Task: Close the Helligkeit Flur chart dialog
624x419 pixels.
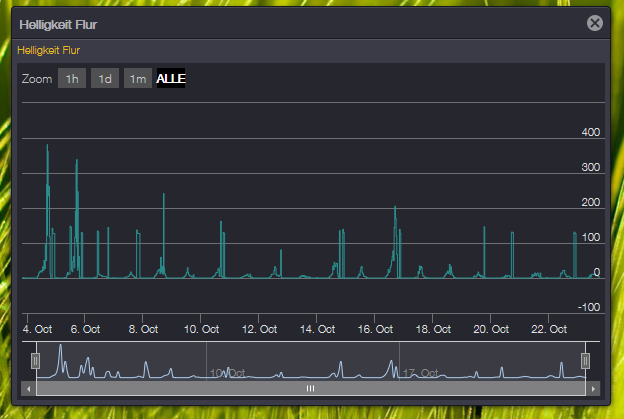Action: click(595, 23)
